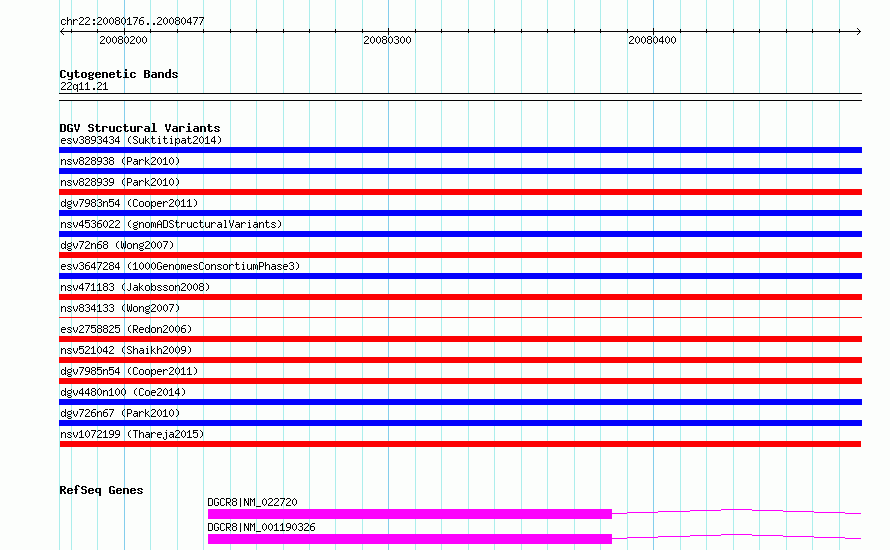Open the esv2758825 (Redon2006) label
This screenshot has height=550, width=890.
(126, 329)
